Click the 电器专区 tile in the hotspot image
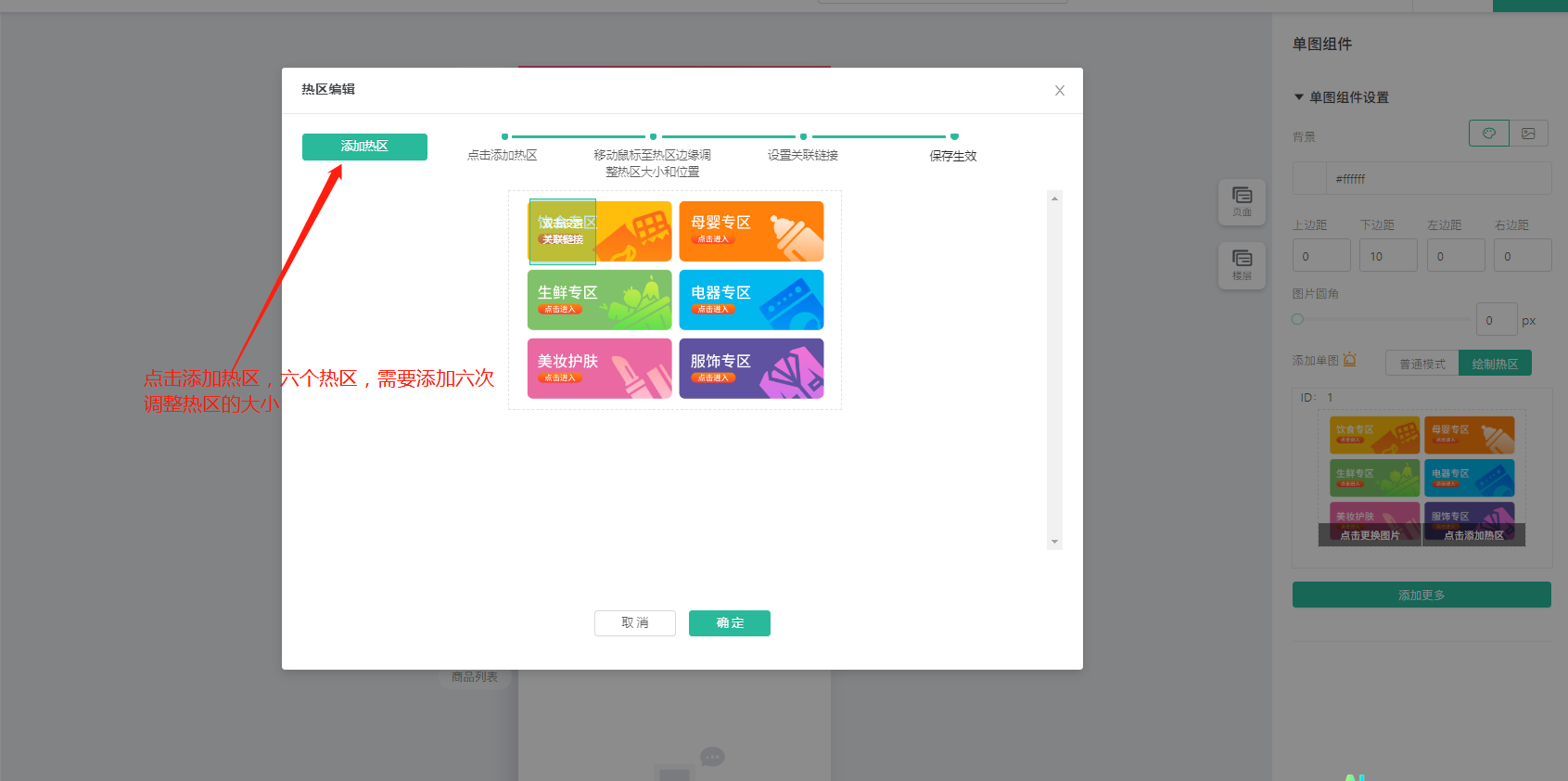This screenshot has width=1568, height=781. [751, 300]
